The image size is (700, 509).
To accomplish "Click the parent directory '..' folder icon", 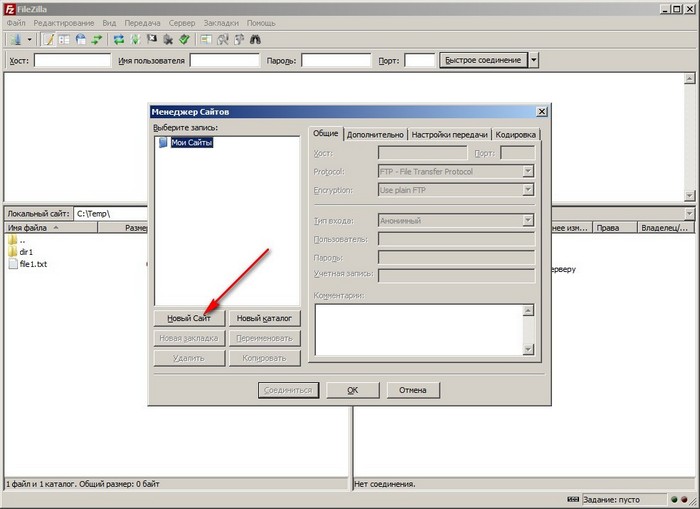I will pos(12,240).
